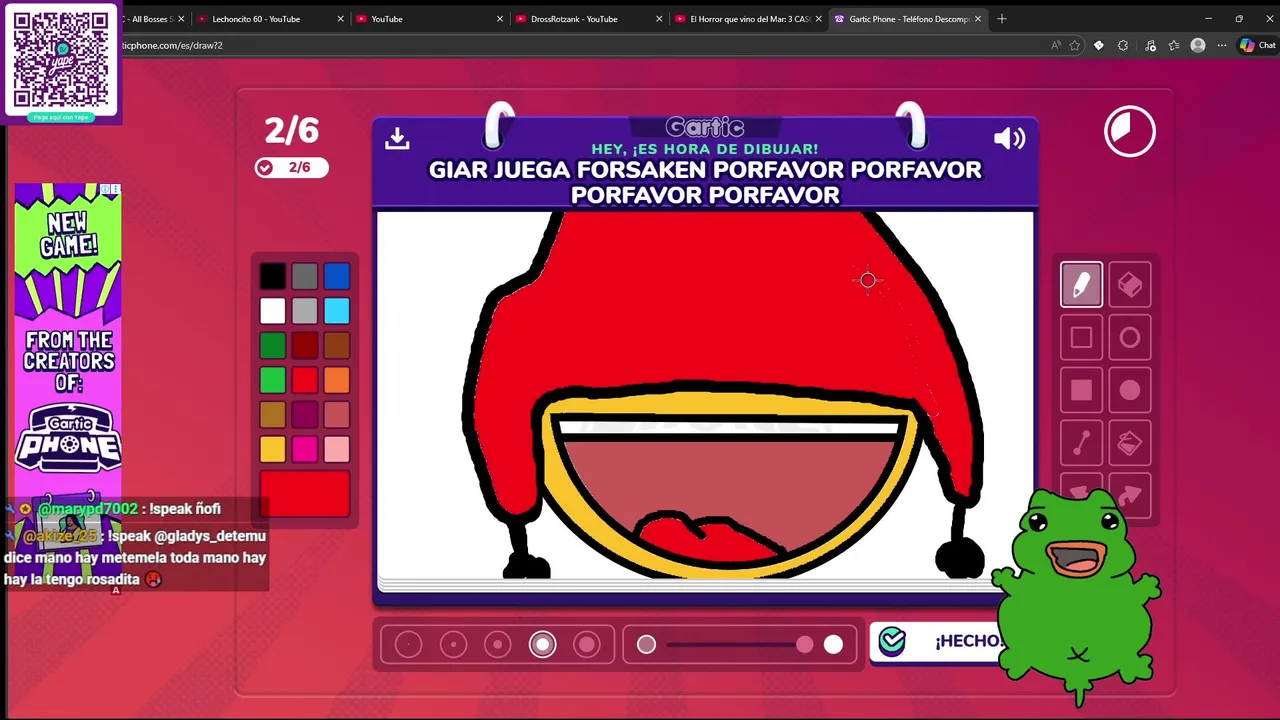Select the paint bucket fill tool

pos(1130,444)
